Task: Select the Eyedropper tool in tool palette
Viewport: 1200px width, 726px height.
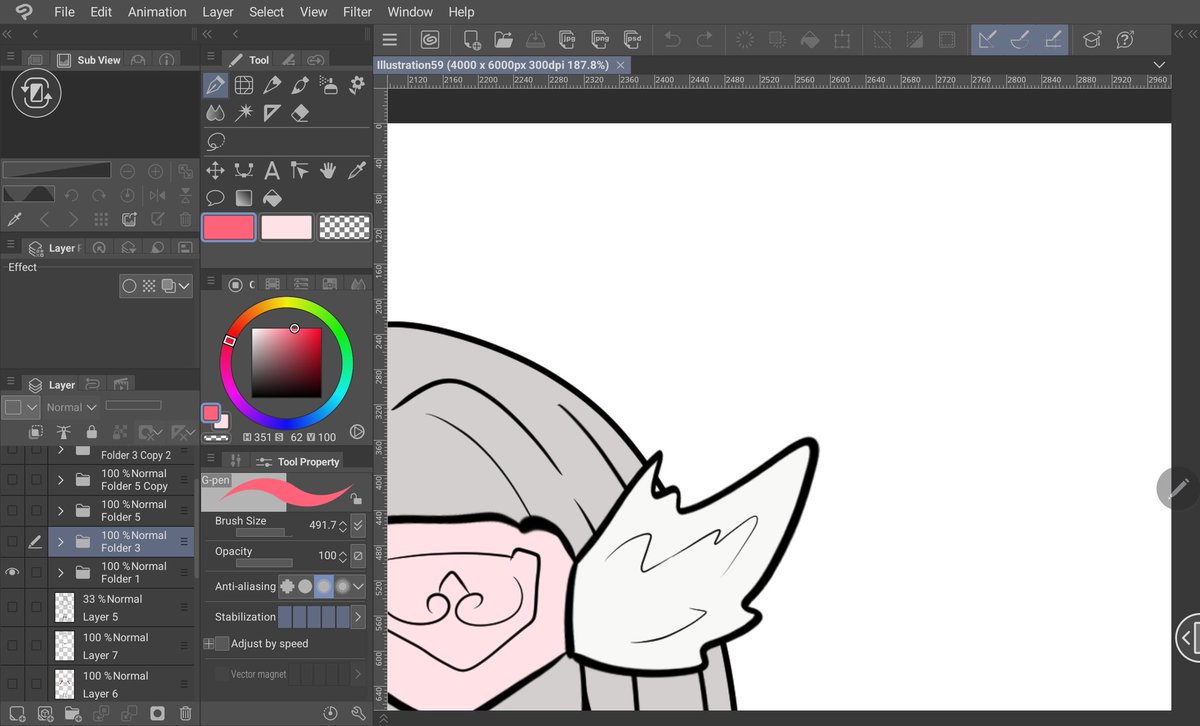Action: 357,171
